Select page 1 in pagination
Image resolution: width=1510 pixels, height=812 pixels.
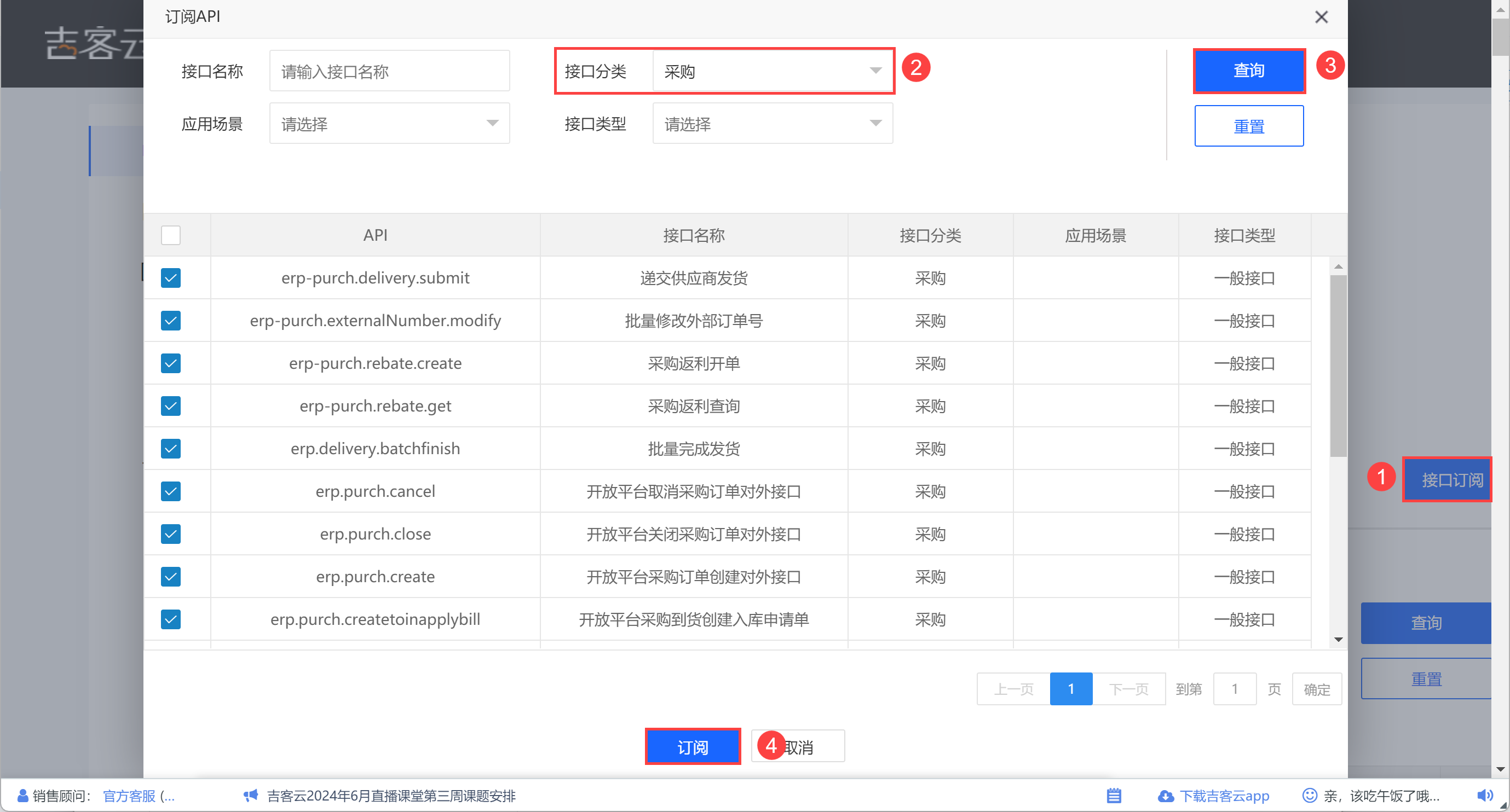(1070, 689)
